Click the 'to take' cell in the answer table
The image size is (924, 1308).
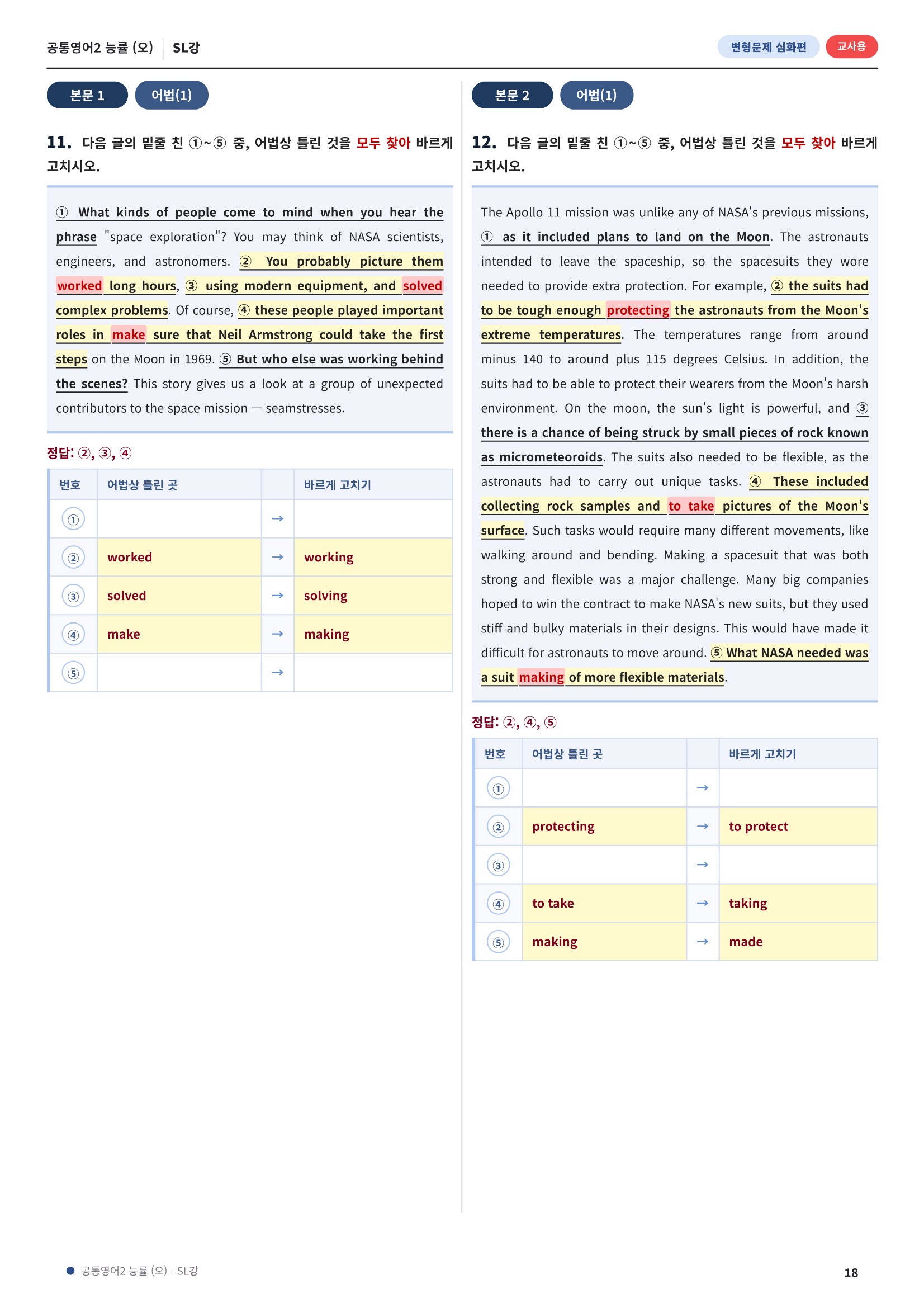pyautogui.click(x=604, y=904)
